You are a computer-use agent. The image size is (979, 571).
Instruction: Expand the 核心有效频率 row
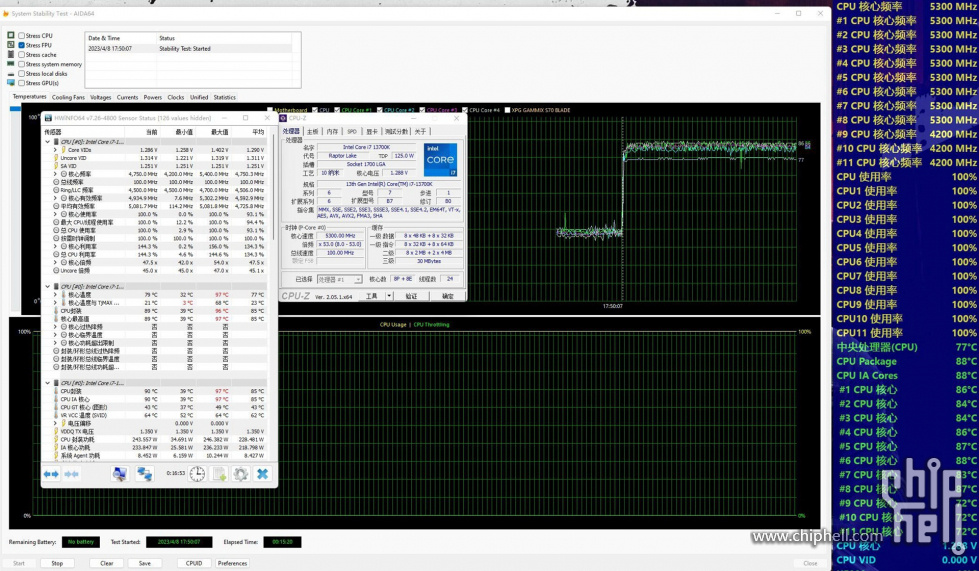[x=55, y=198]
